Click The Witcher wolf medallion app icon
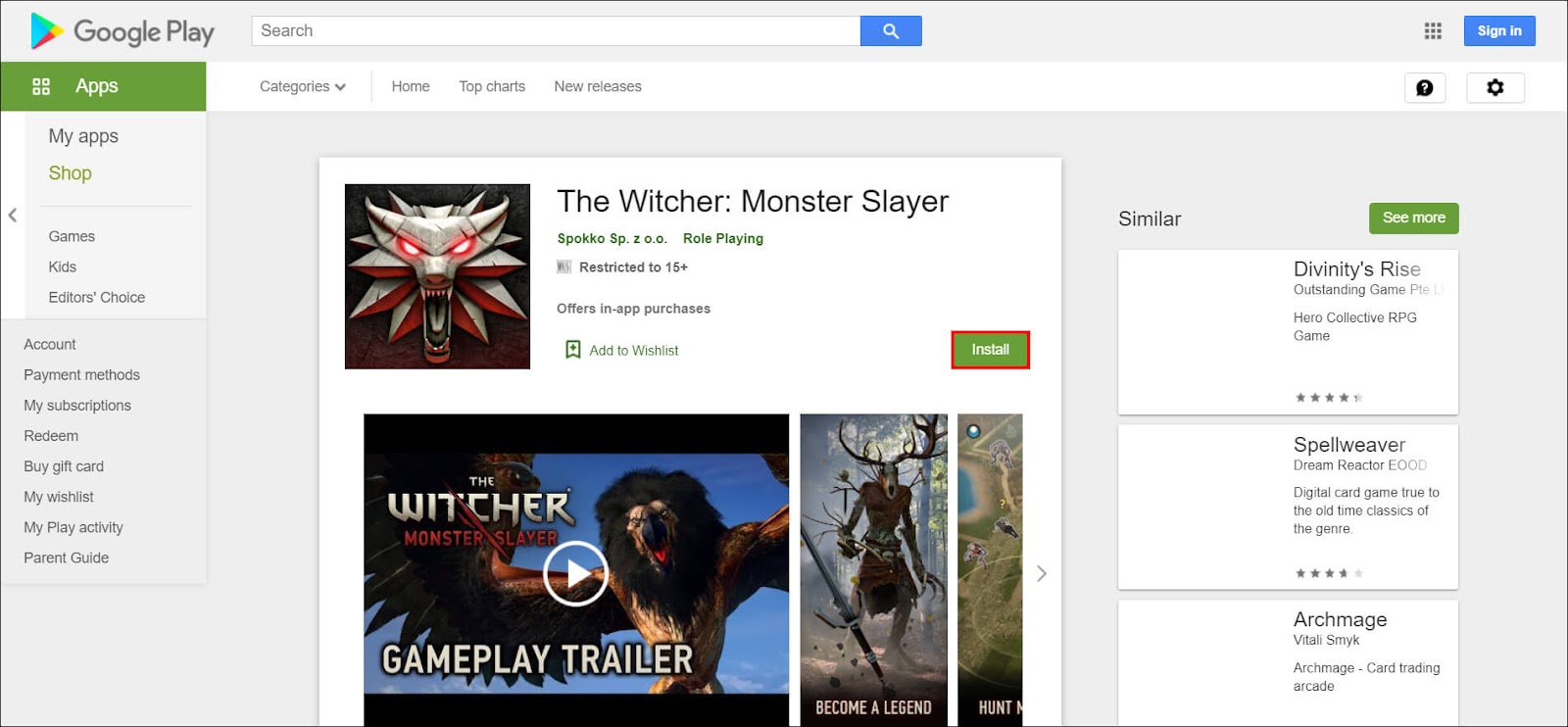 437,276
